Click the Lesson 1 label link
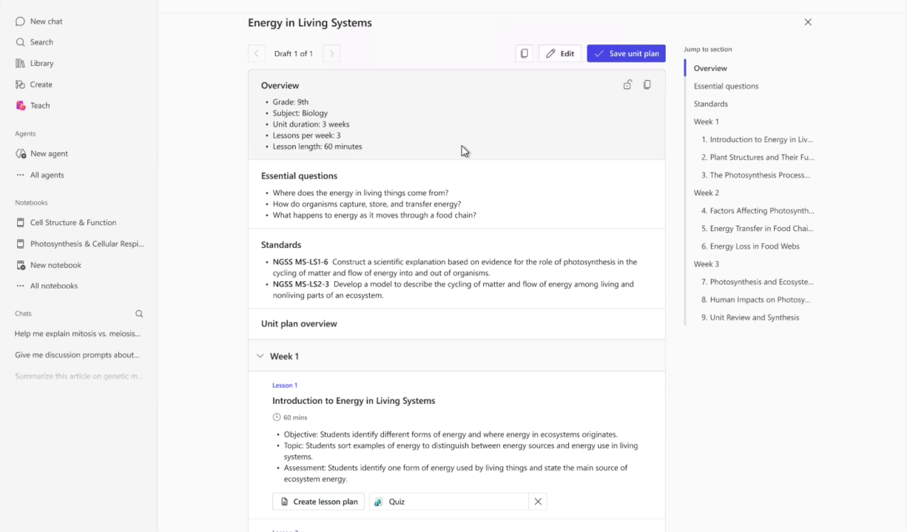 click(x=285, y=385)
